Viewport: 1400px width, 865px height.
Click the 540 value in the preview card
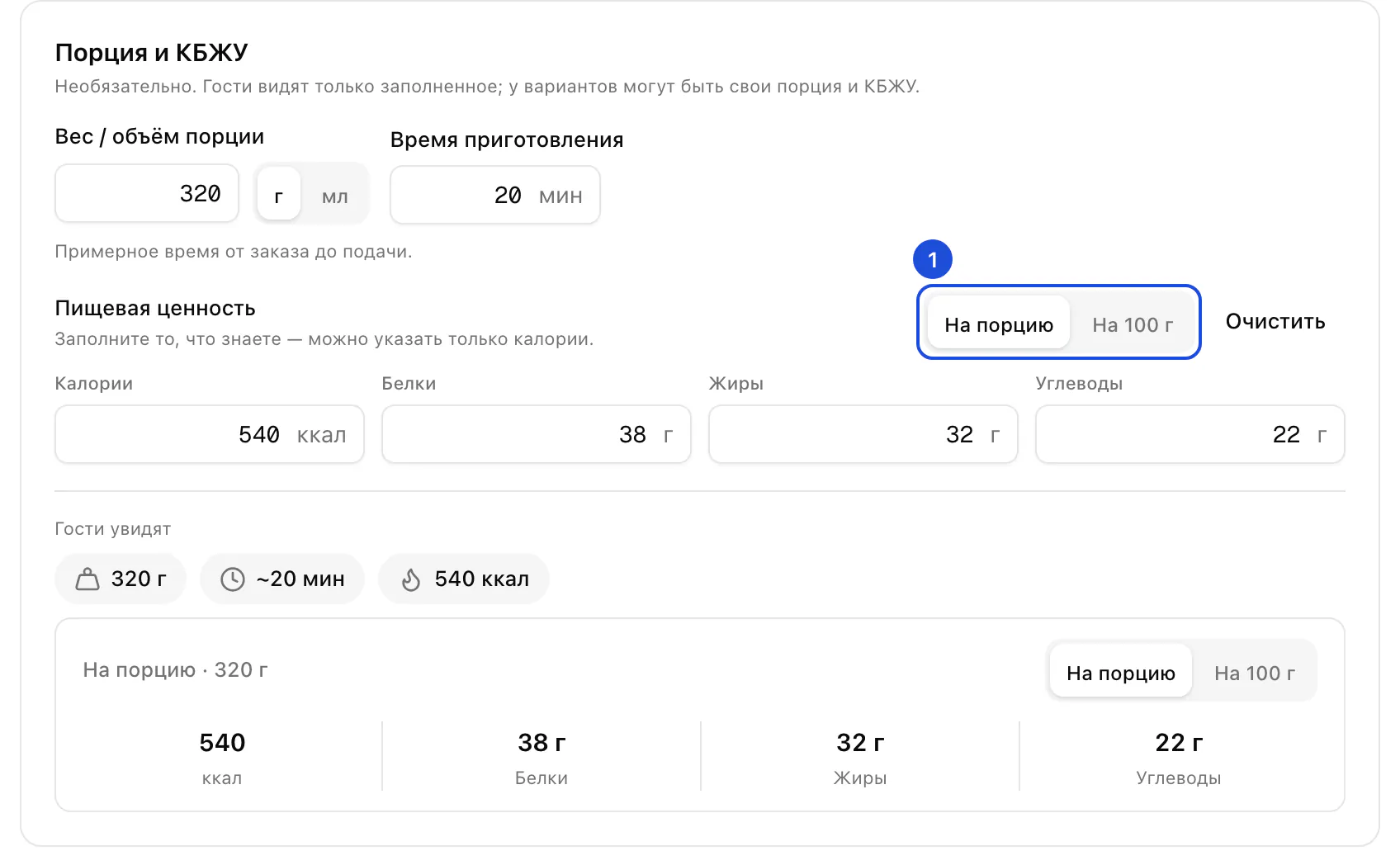[222, 743]
